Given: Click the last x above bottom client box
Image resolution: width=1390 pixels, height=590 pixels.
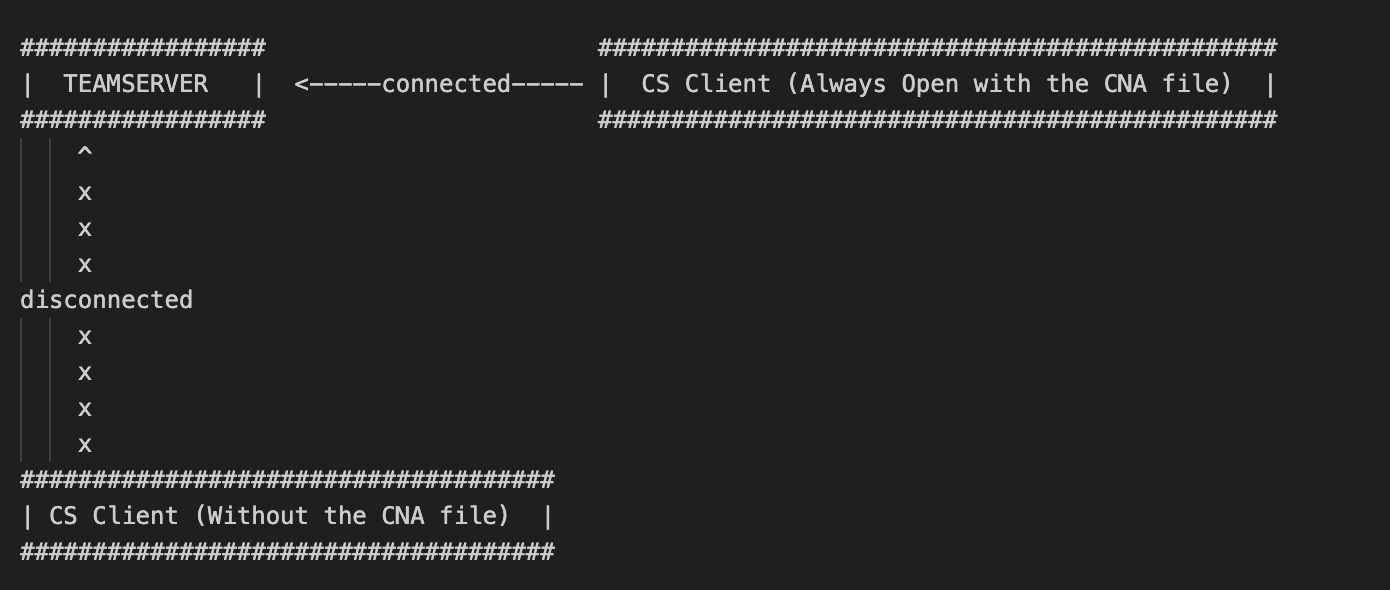Looking at the screenshot, I should 85,444.
